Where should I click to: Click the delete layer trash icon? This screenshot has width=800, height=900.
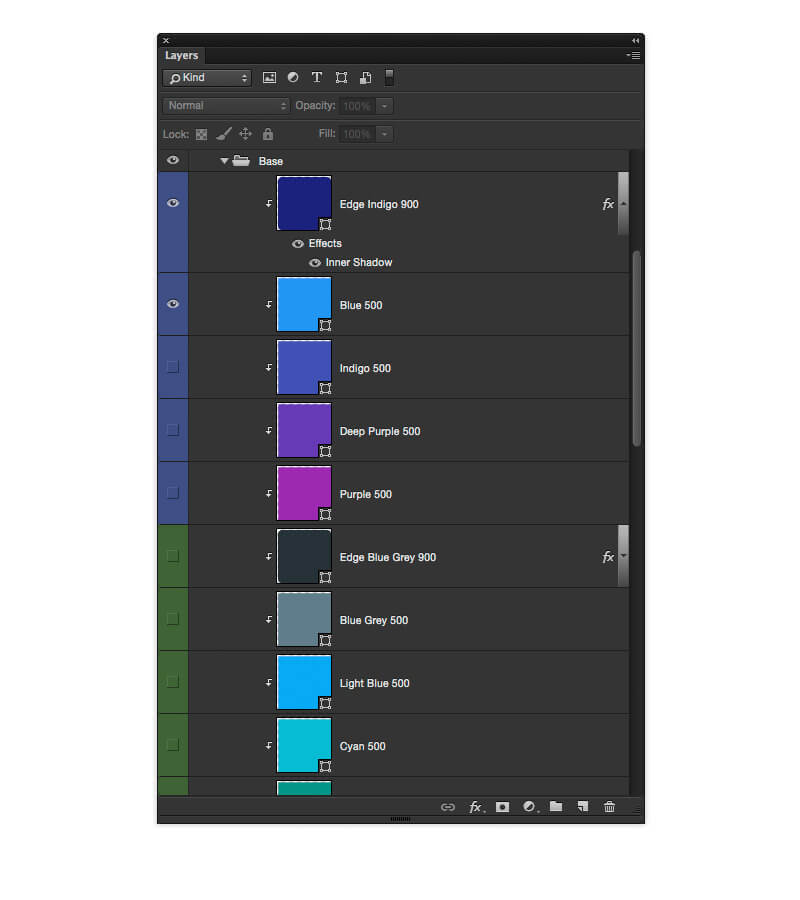(x=609, y=807)
